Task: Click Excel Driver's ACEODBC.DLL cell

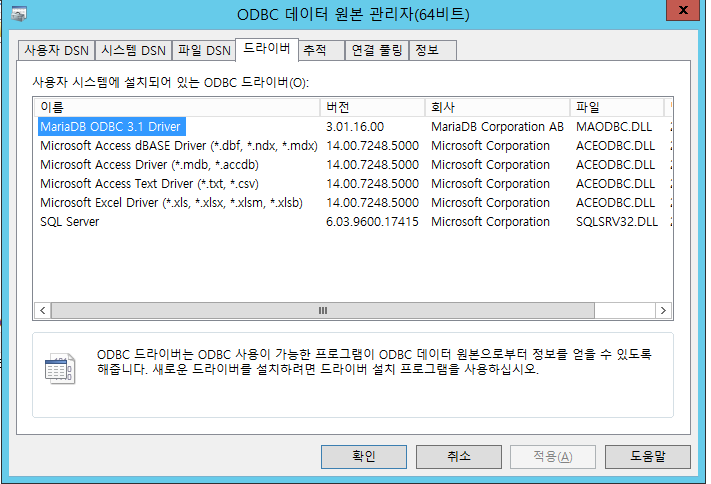Action: point(615,203)
